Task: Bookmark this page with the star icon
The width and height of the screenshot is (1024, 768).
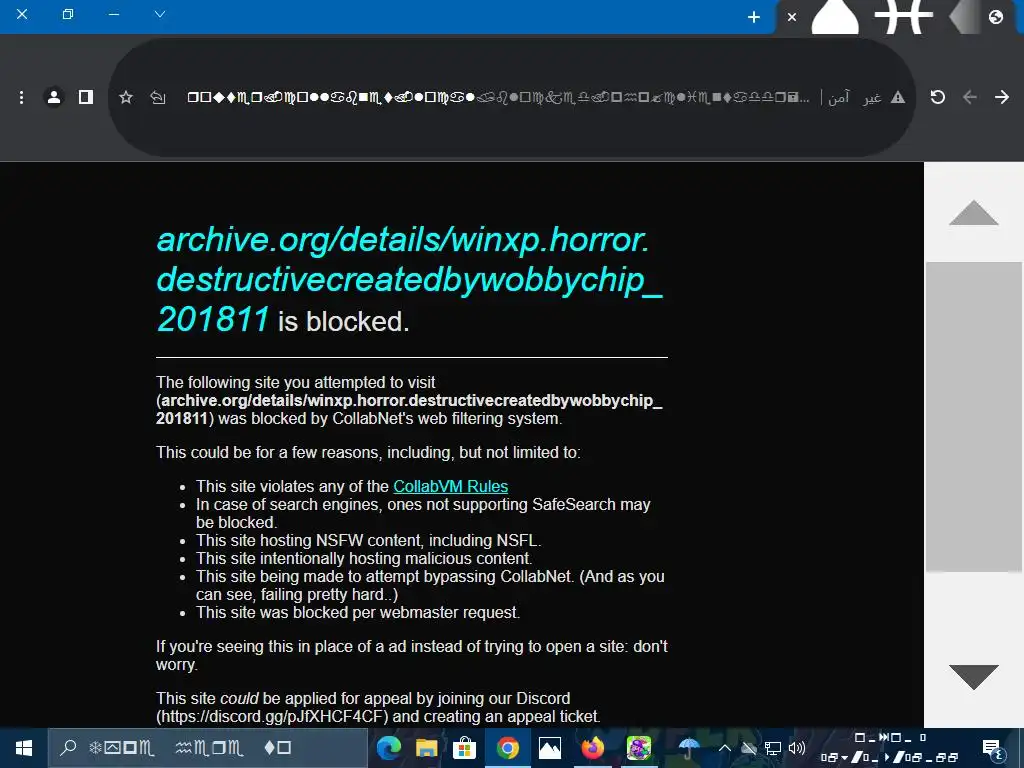Action: point(126,97)
